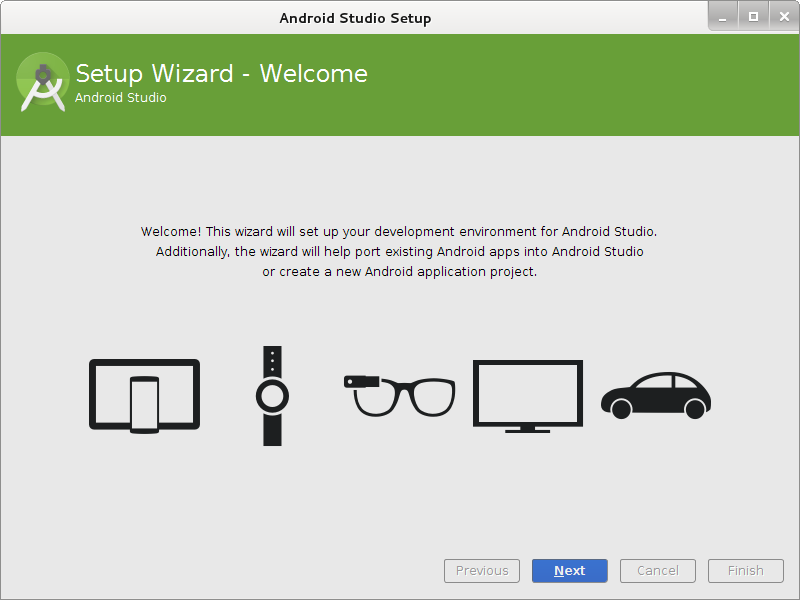Viewport: 800px width, 600px height.
Task: Click the Next button
Action: (x=569, y=570)
